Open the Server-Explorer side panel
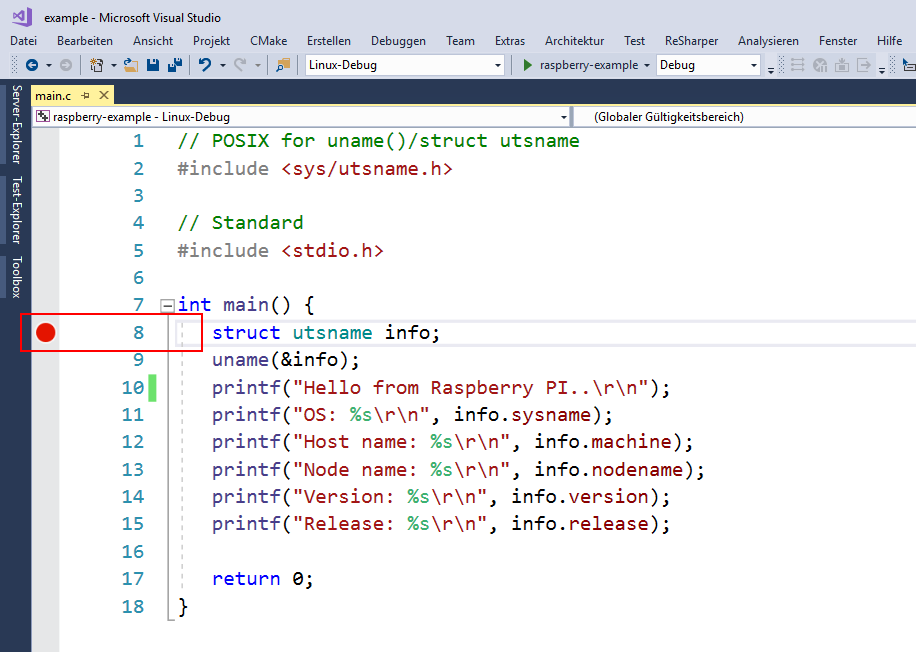 pyautogui.click(x=16, y=125)
